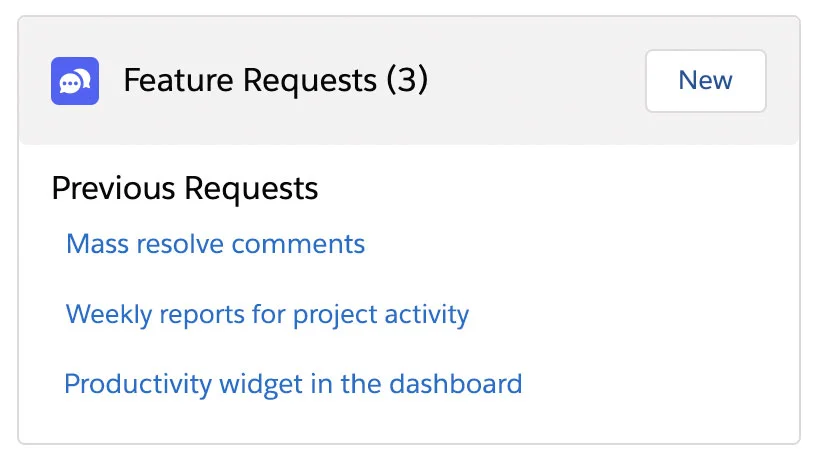818x460 pixels.
Task: Open Productivity widget in the dashboard link
Action: tap(293, 384)
